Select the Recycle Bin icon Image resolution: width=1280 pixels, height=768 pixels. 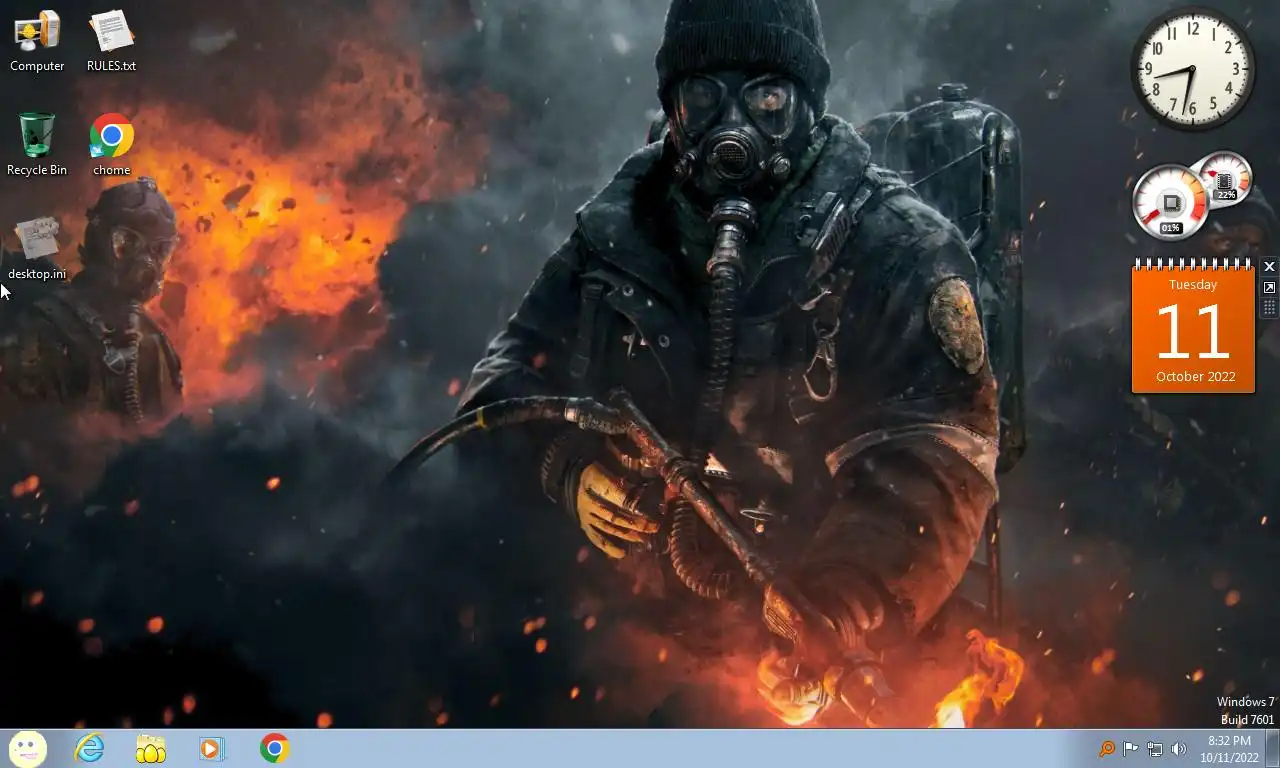click(37, 145)
